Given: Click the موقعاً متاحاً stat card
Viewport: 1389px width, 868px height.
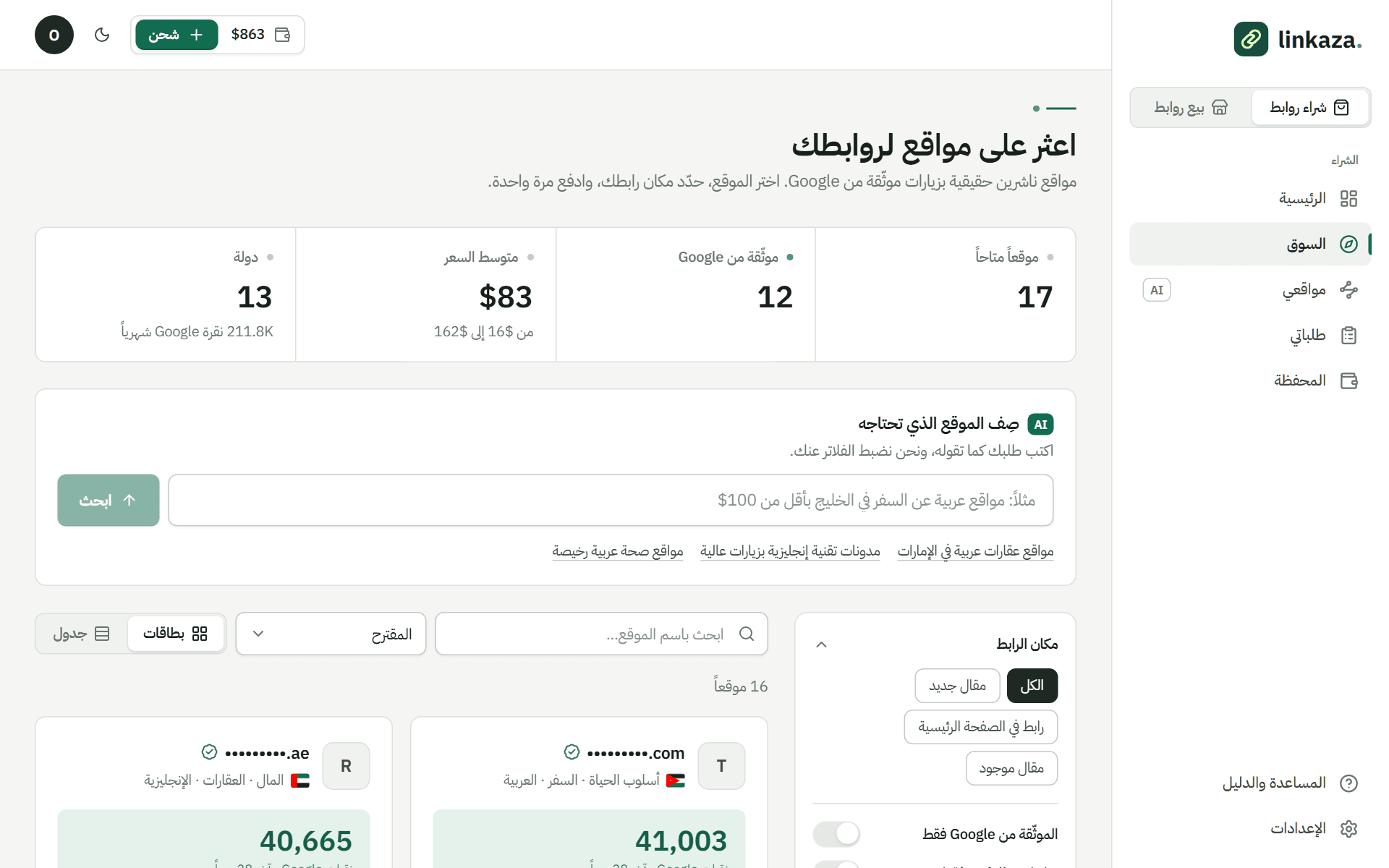Looking at the screenshot, I should pyautogui.click(x=946, y=294).
